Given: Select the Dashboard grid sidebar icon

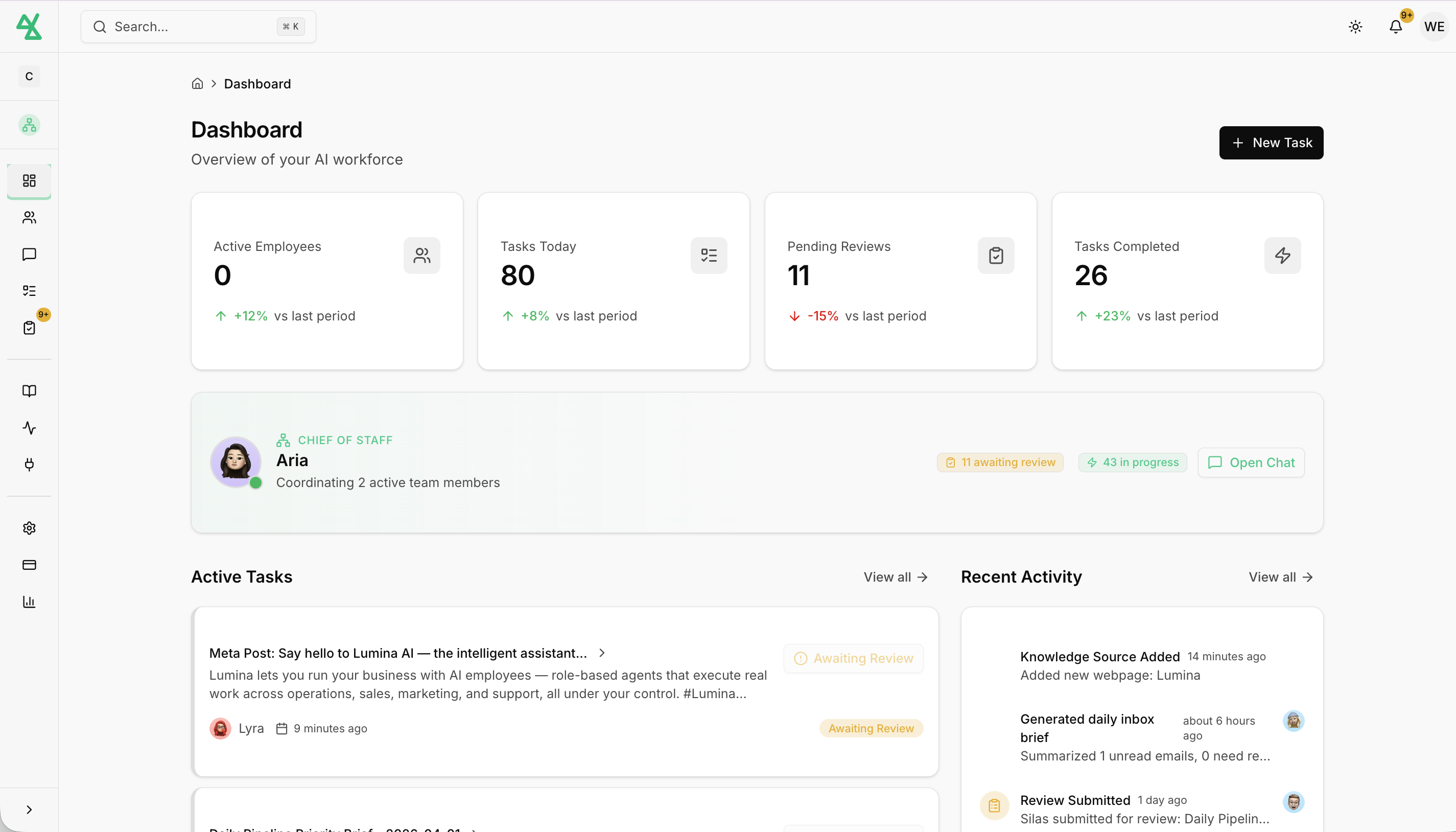Looking at the screenshot, I should (29, 180).
